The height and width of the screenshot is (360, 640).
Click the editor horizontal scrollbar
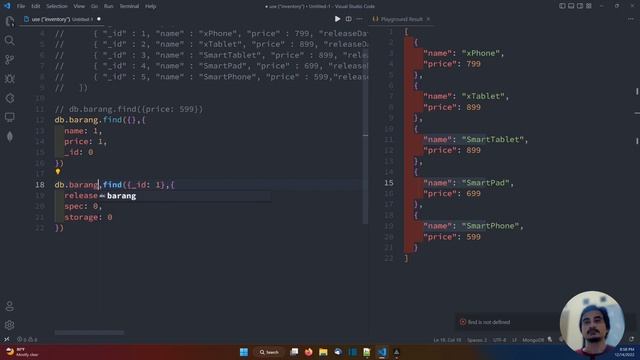89,333
